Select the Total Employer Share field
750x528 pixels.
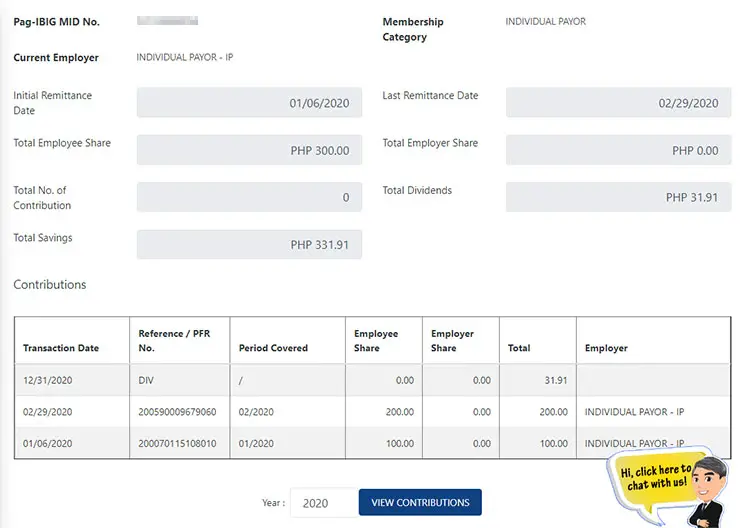click(x=618, y=150)
